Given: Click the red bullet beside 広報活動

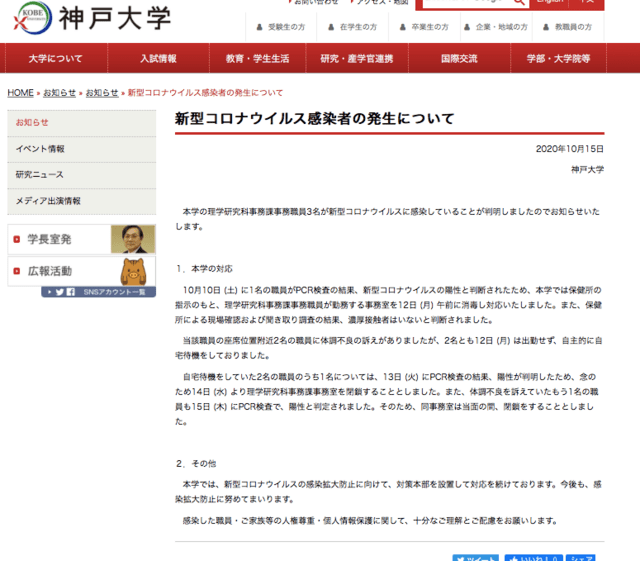Looking at the screenshot, I should coord(17,271).
